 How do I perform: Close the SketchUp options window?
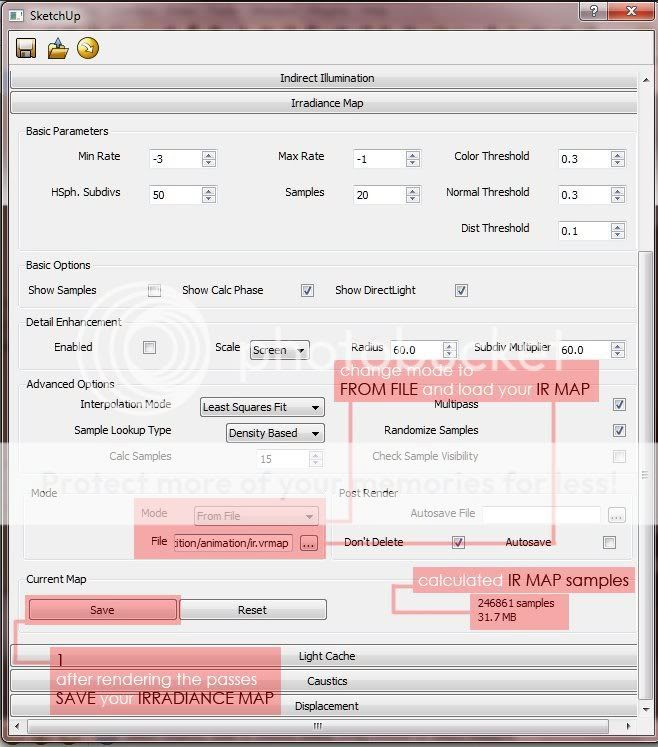tap(631, 10)
